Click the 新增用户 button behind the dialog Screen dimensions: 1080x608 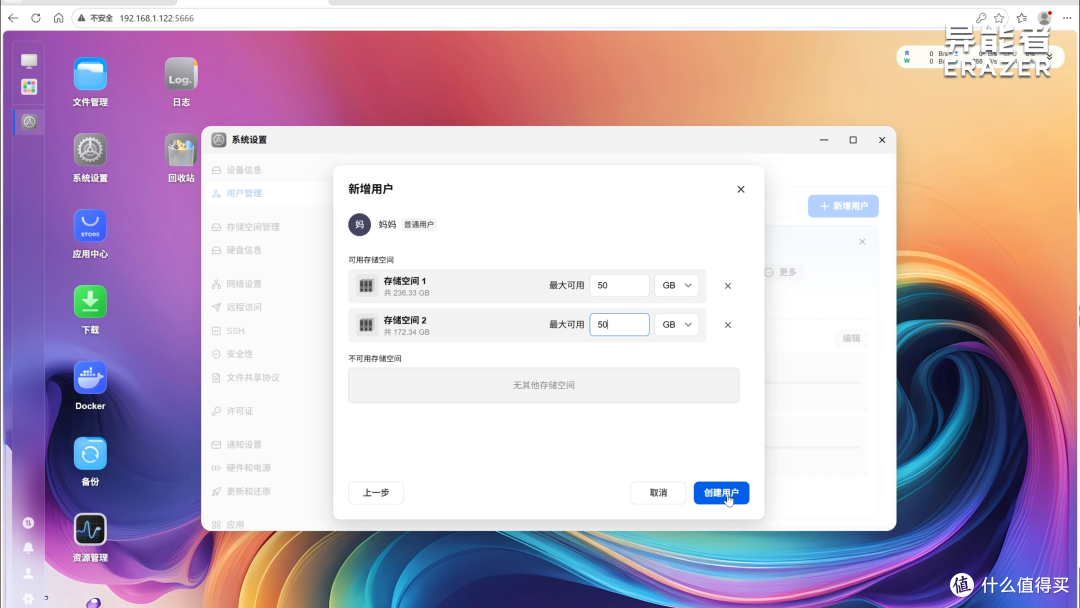coord(843,206)
